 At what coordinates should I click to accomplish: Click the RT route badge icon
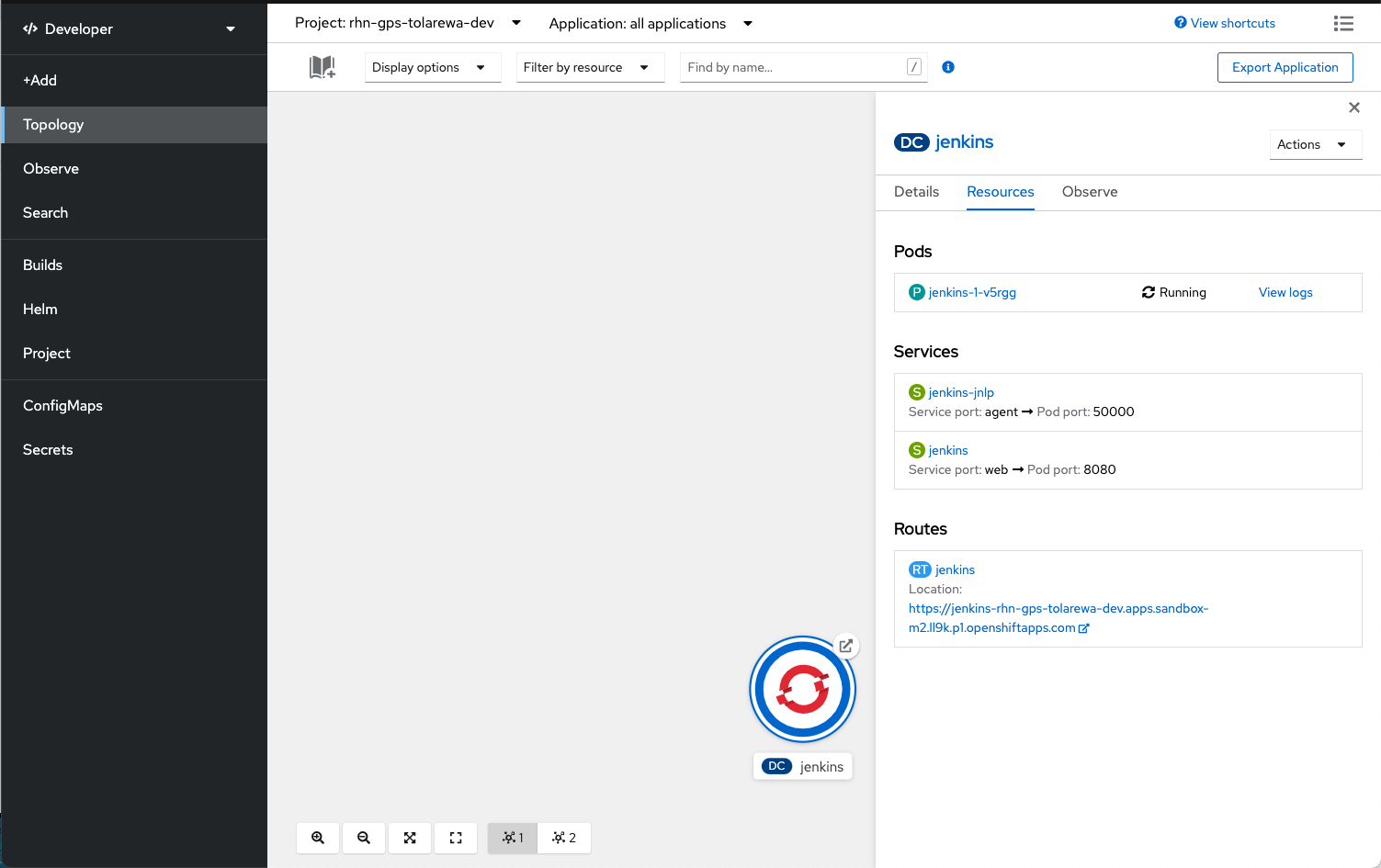pos(920,569)
